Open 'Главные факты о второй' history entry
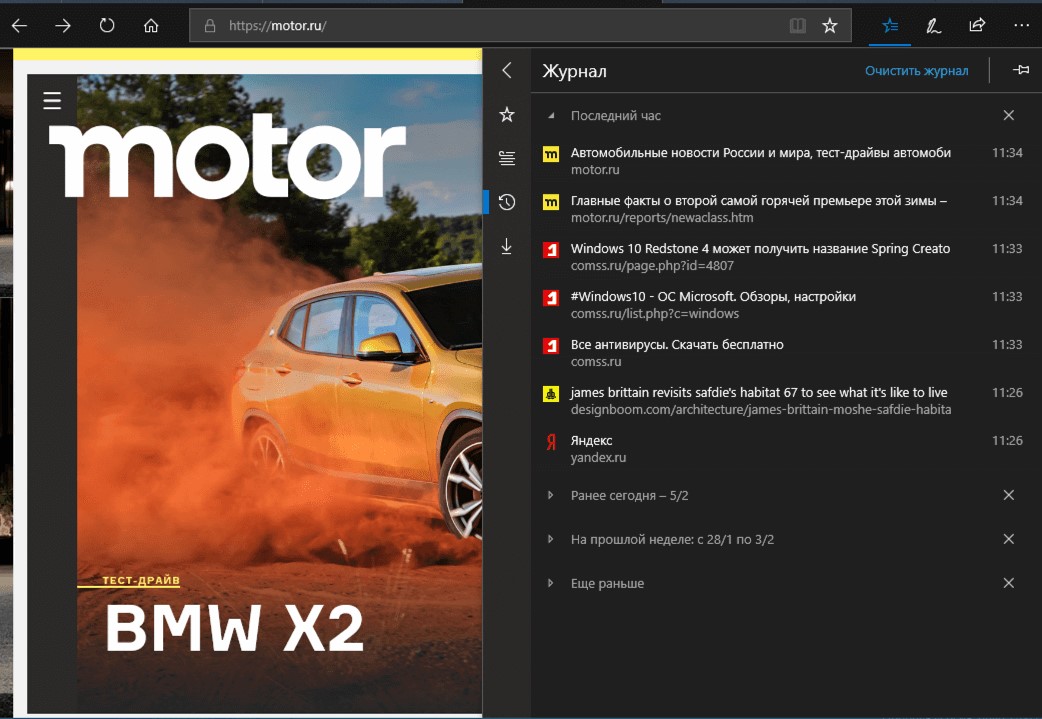The height and width of the screenshot is (719, 1042). [x=782, y=209]
